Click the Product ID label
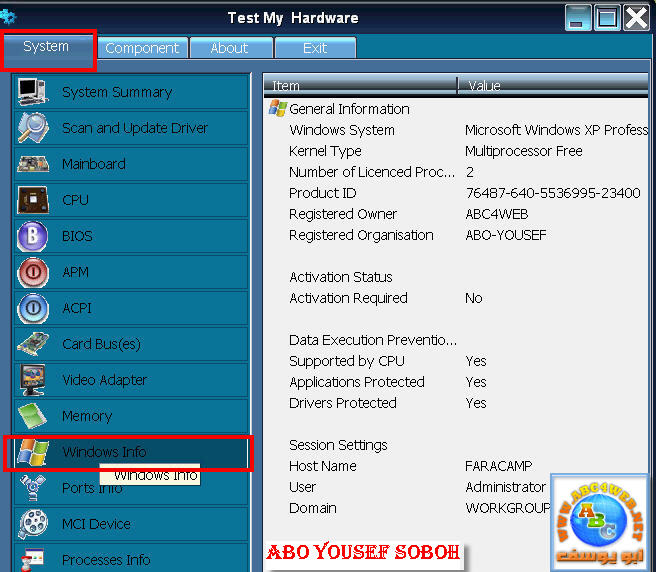Viewport: 656px width, 572px height. pos(323,193)
